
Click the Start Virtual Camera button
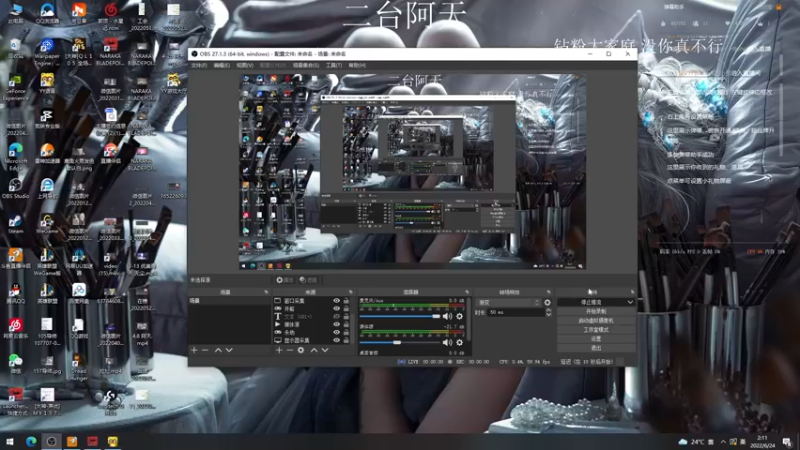[596, 320]
